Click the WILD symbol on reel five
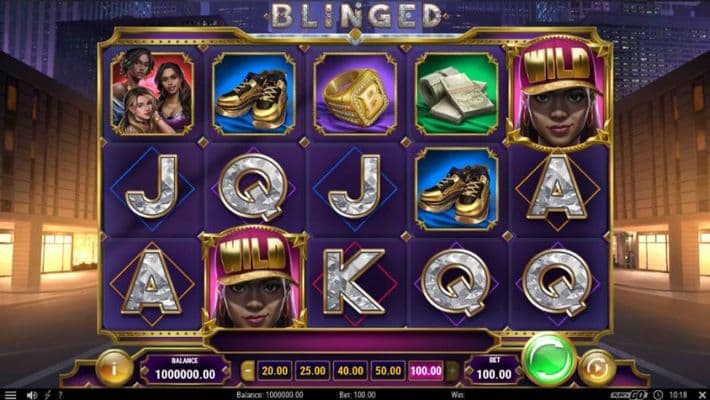 tap(558, 92)
